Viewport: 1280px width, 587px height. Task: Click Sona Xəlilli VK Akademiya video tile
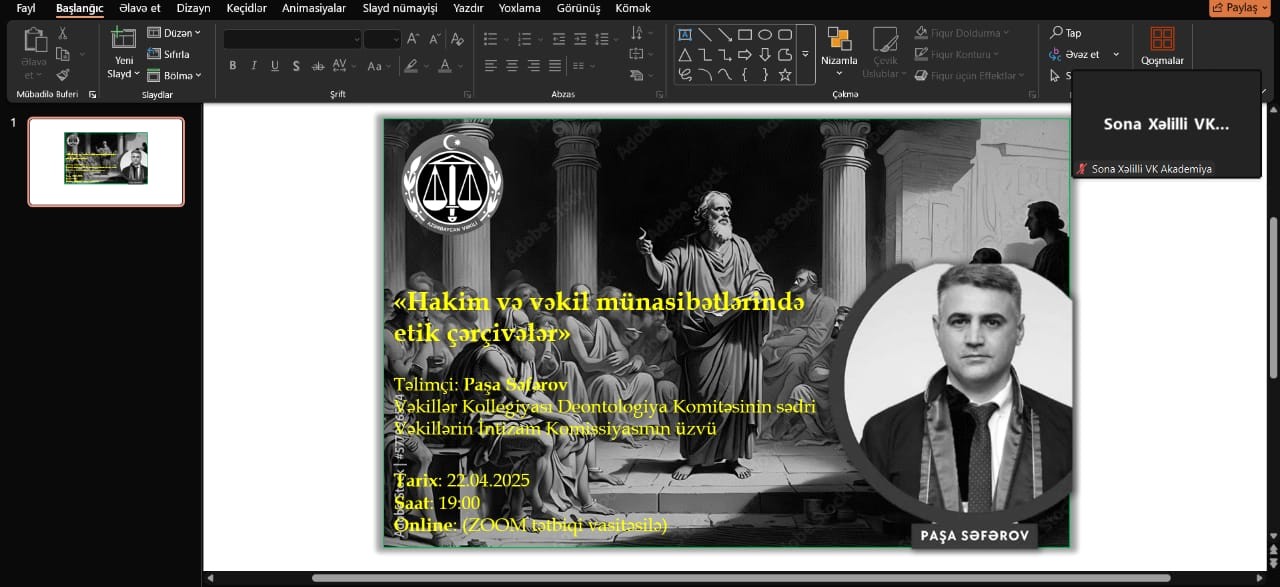1166,125
